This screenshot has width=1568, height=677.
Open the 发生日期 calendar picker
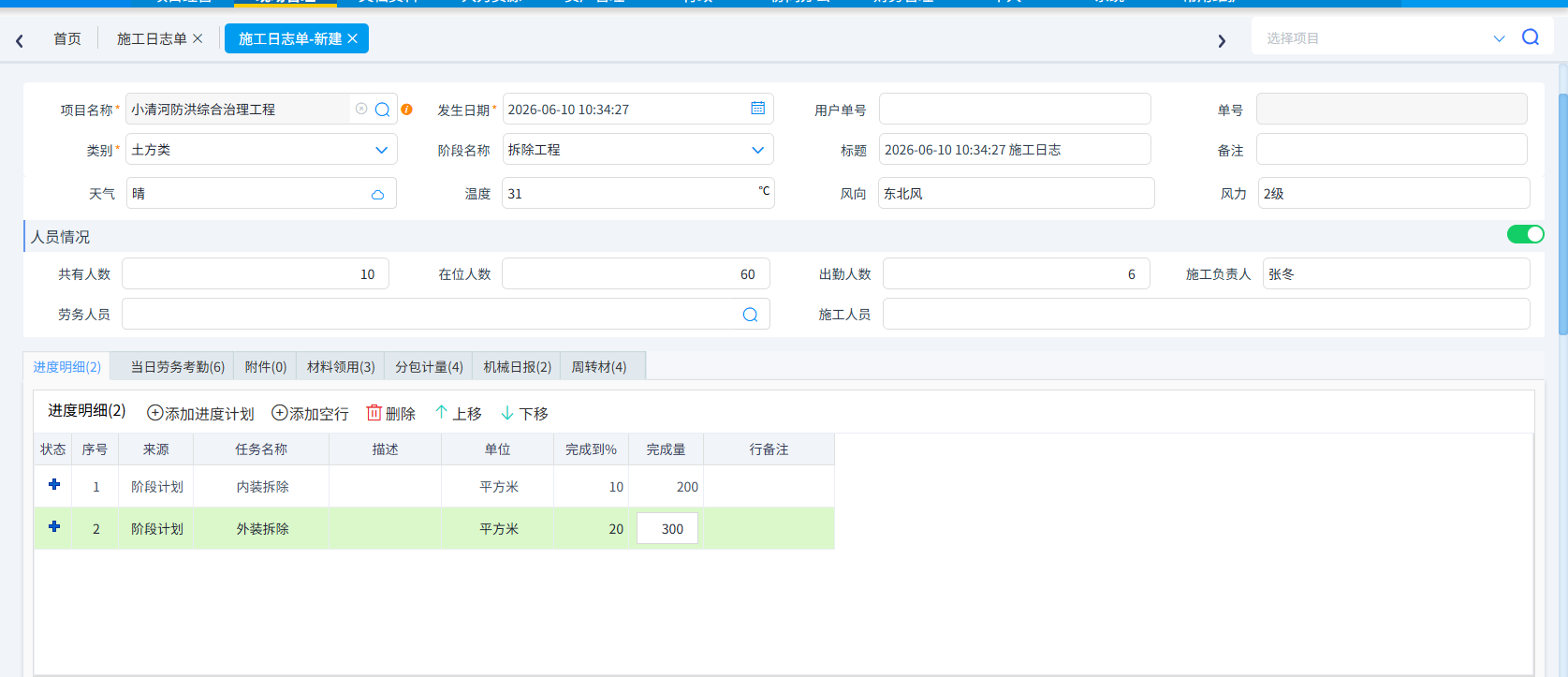[758, 109]
